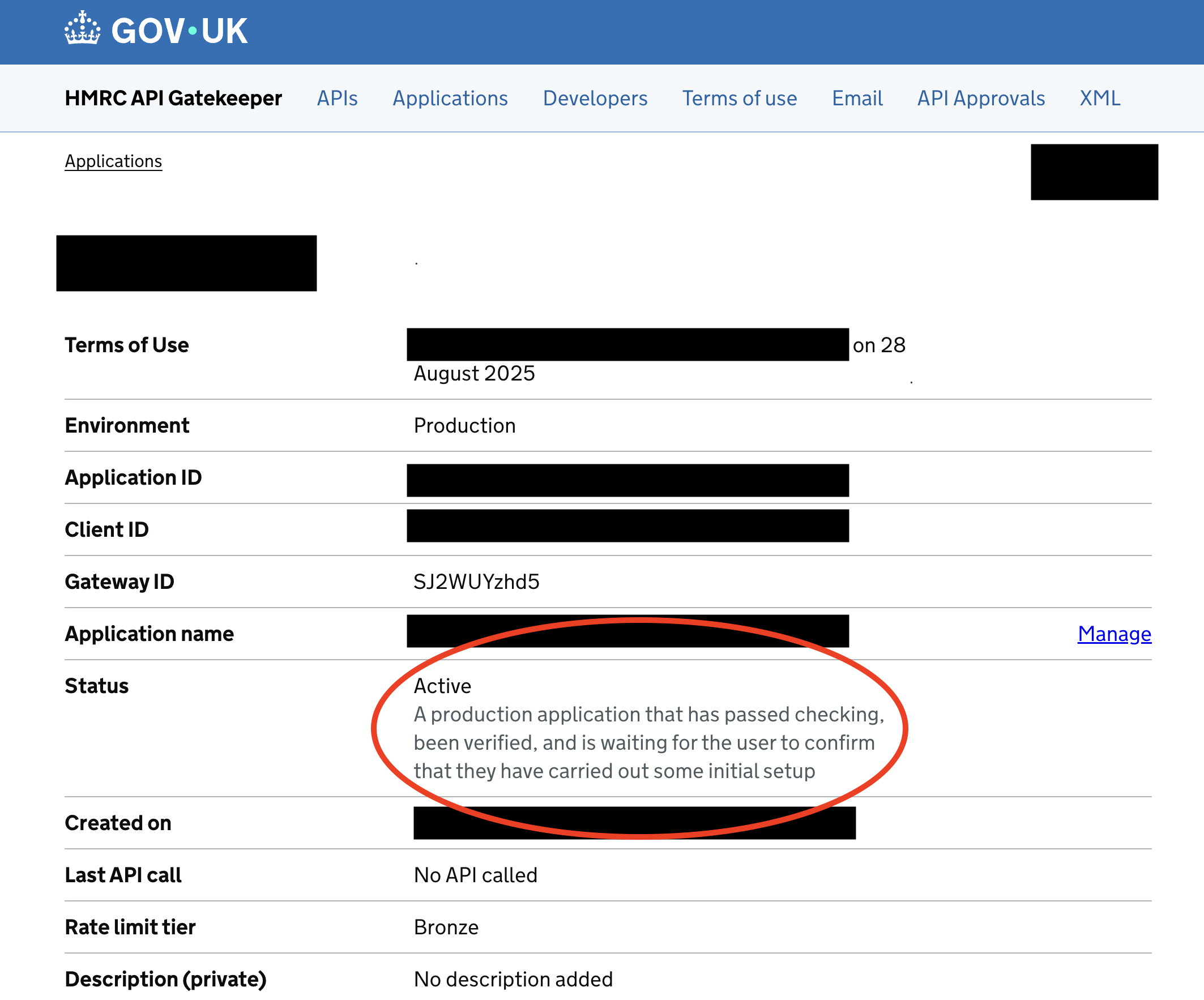The height and width of the screenshot is (1000, 1204).
Task: Open the APIs navigation item
Action: pyautogui.click(x=337, y=98)
